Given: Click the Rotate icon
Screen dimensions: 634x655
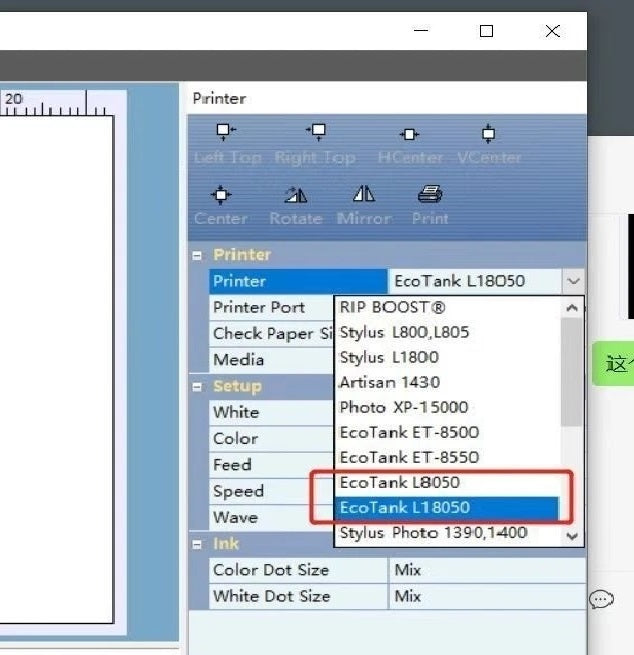Looking at the screenshot, I should 295,194.
